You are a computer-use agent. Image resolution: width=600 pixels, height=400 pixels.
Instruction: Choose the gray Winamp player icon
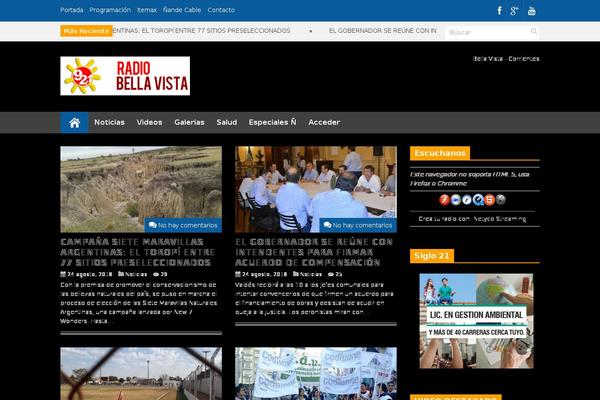tap(501, 199)
